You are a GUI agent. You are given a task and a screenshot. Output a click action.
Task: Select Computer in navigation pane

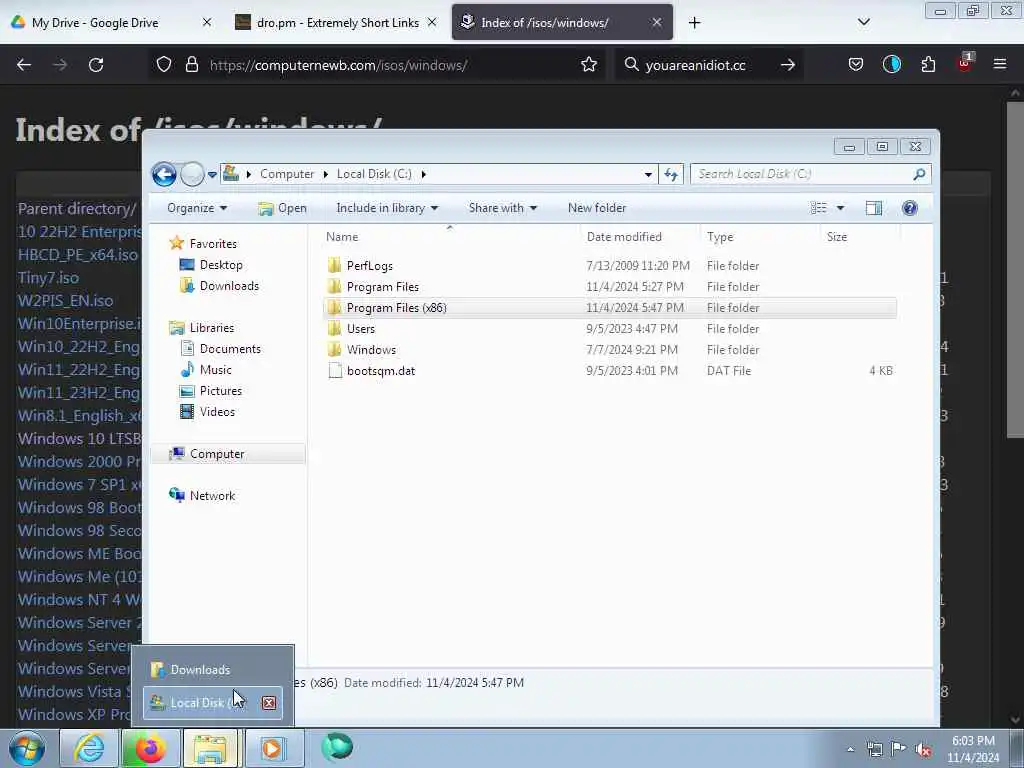tap(228, 454)
